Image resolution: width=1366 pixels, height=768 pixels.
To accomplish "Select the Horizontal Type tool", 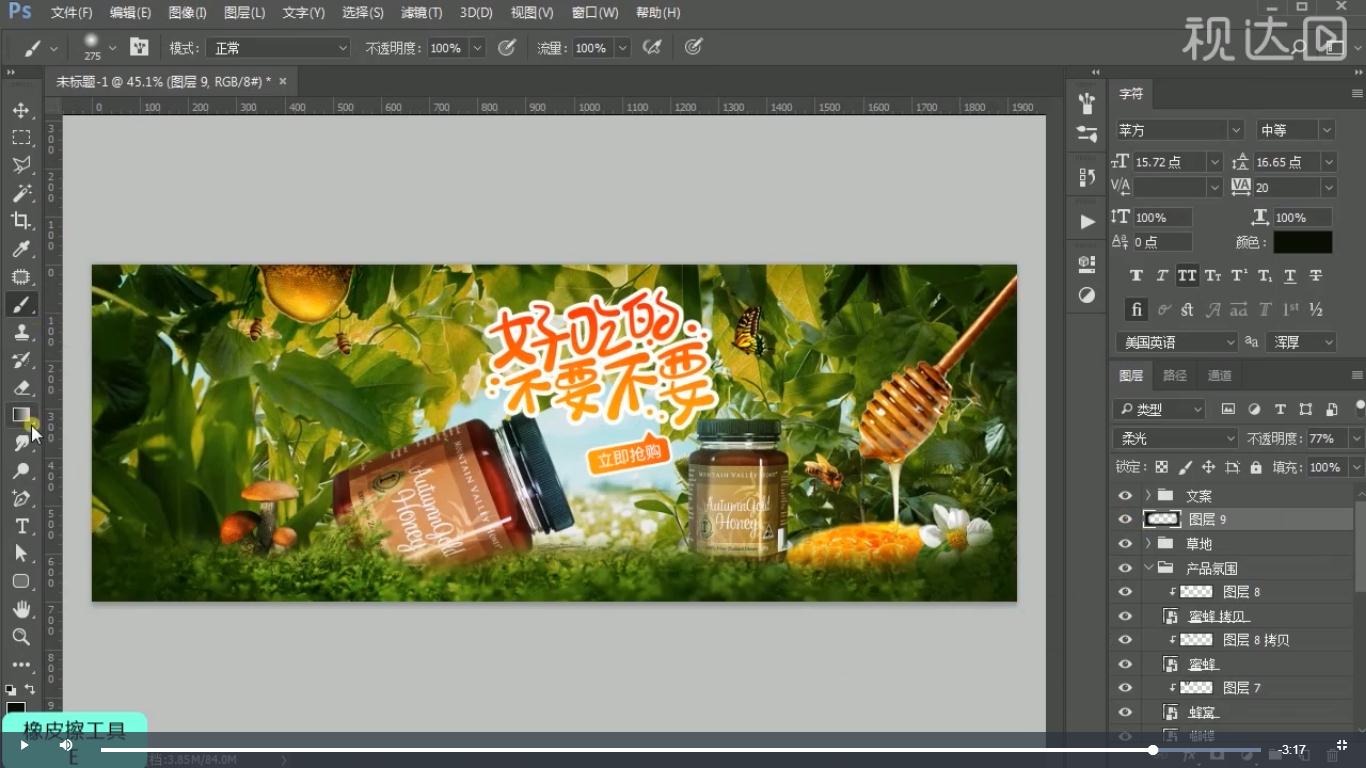I will 21,526.
